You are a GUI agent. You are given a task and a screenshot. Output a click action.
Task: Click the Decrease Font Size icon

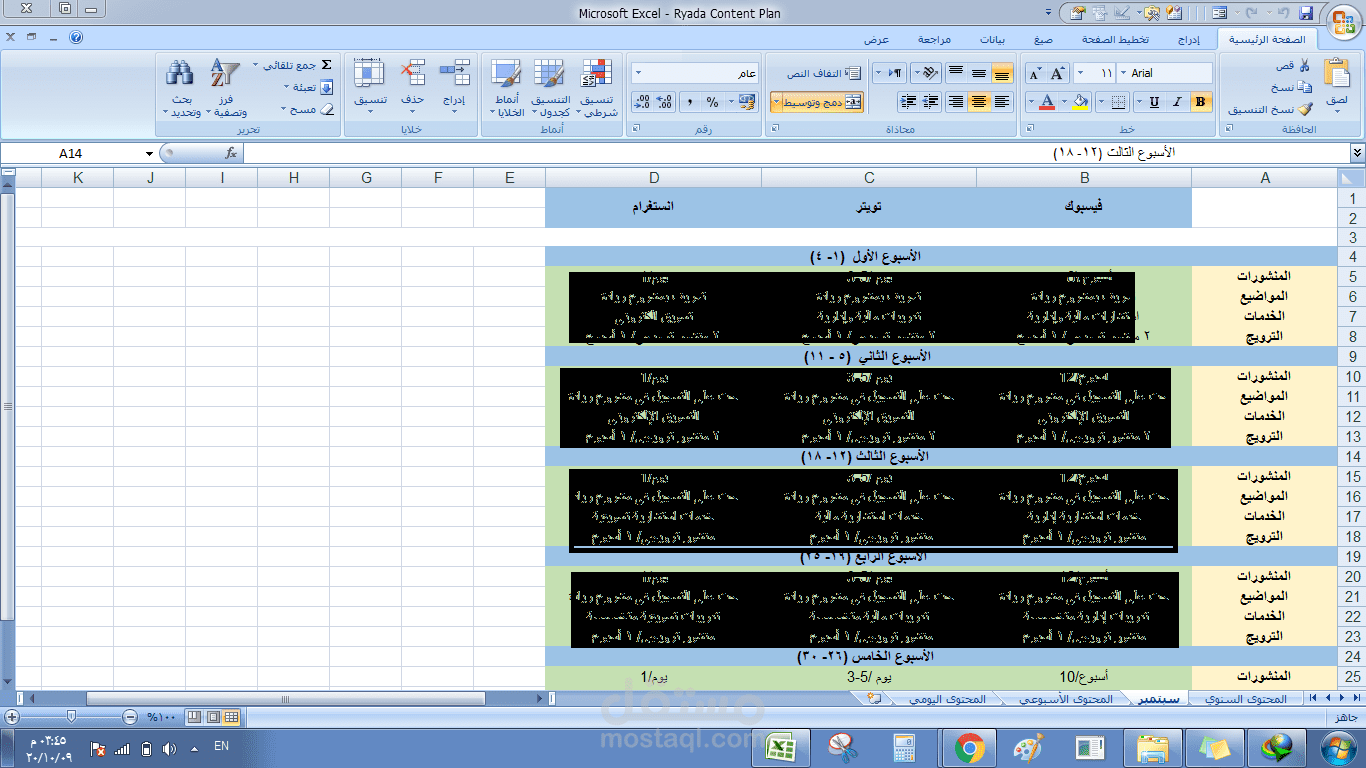[1036, 73]
